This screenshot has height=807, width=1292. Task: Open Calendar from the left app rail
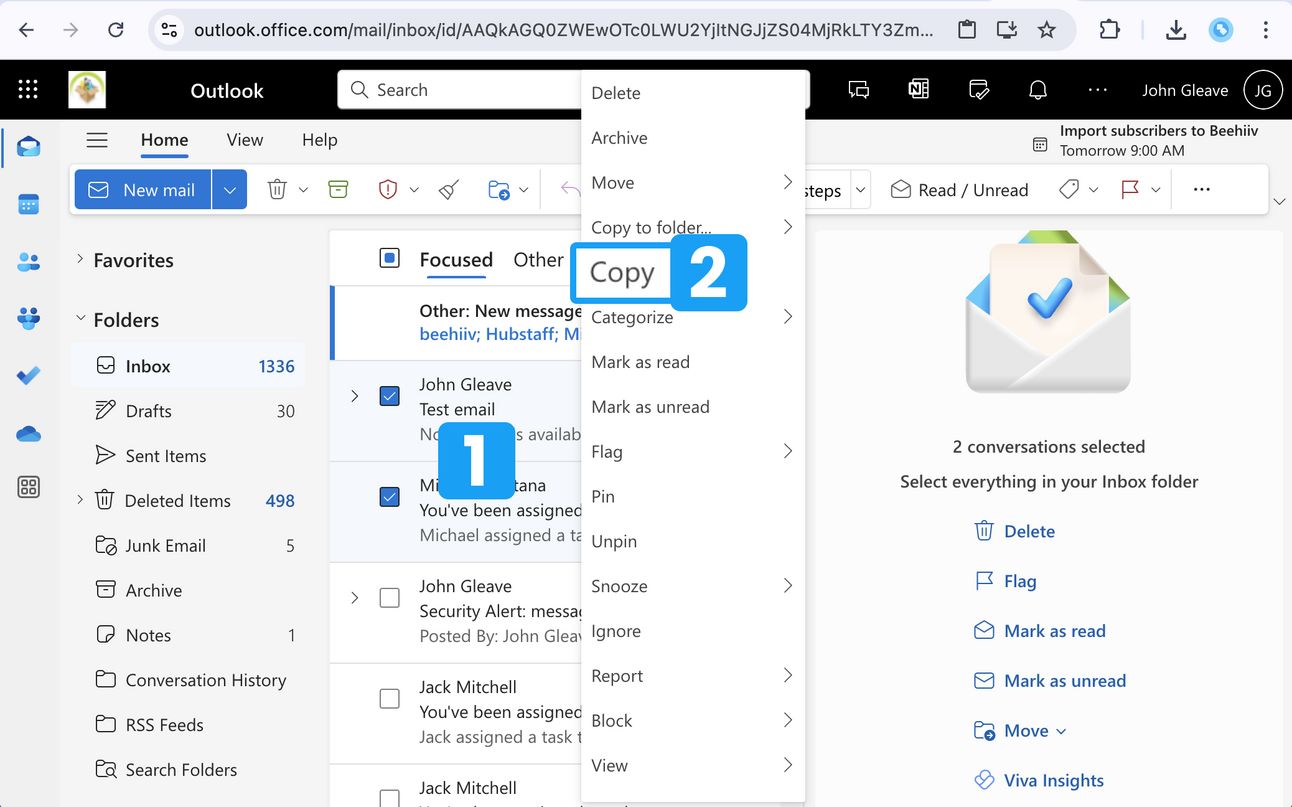pyautogui.click(x=29, y=205)
